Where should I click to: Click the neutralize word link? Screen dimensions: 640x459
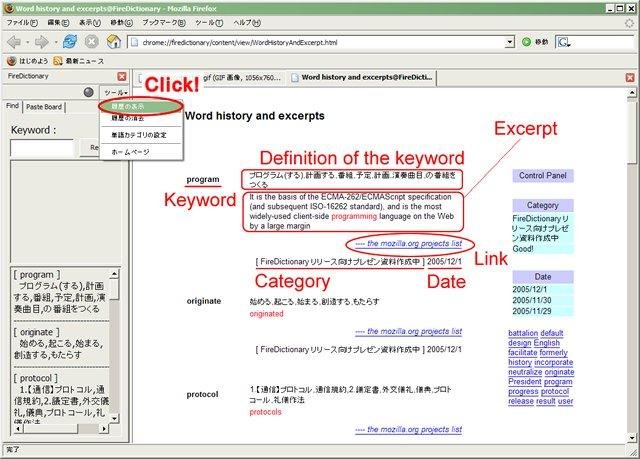[x=525, y=372]
